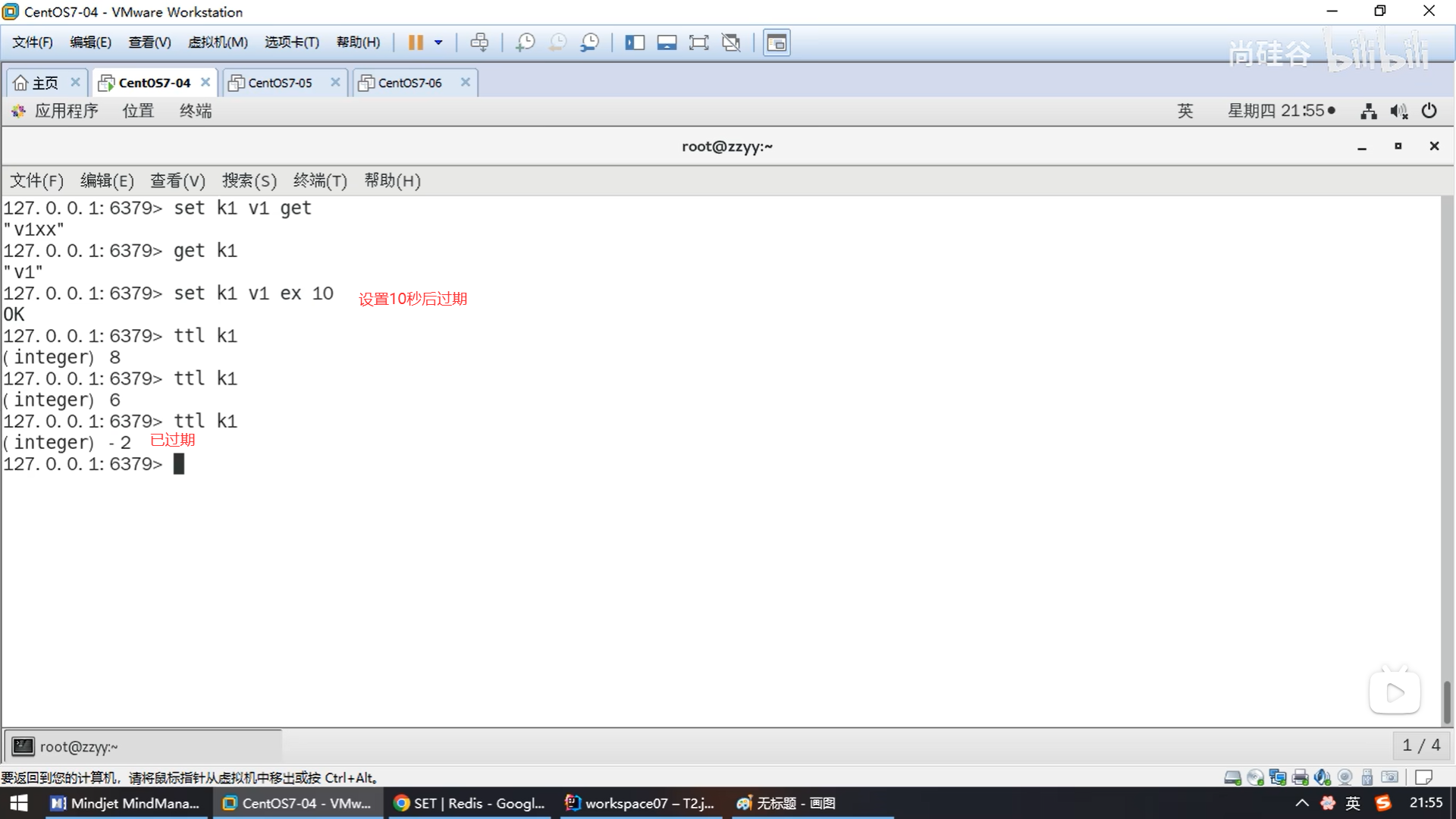The height and width of the screenshot is (819, 1456).
Task: Click the 1 / 4 workspace switcher
Action: point(1421,745)
